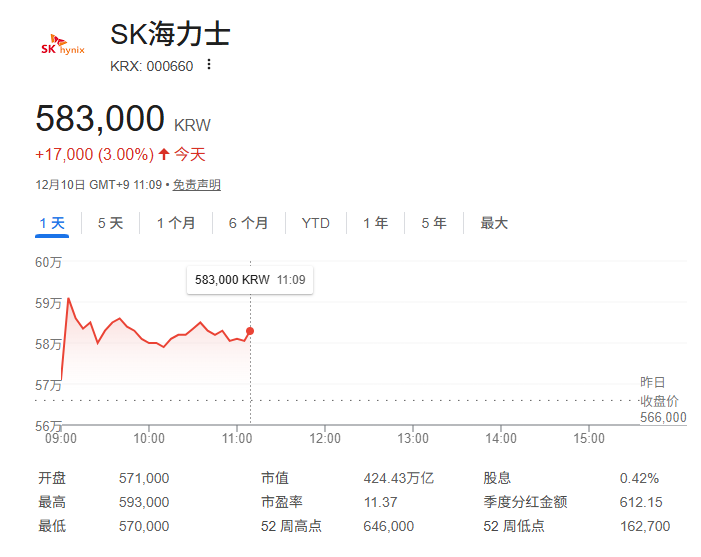The image size is (701, 557).
Task: Click the 股息 dividend yield 0.42%
Action: pos(639,478)
